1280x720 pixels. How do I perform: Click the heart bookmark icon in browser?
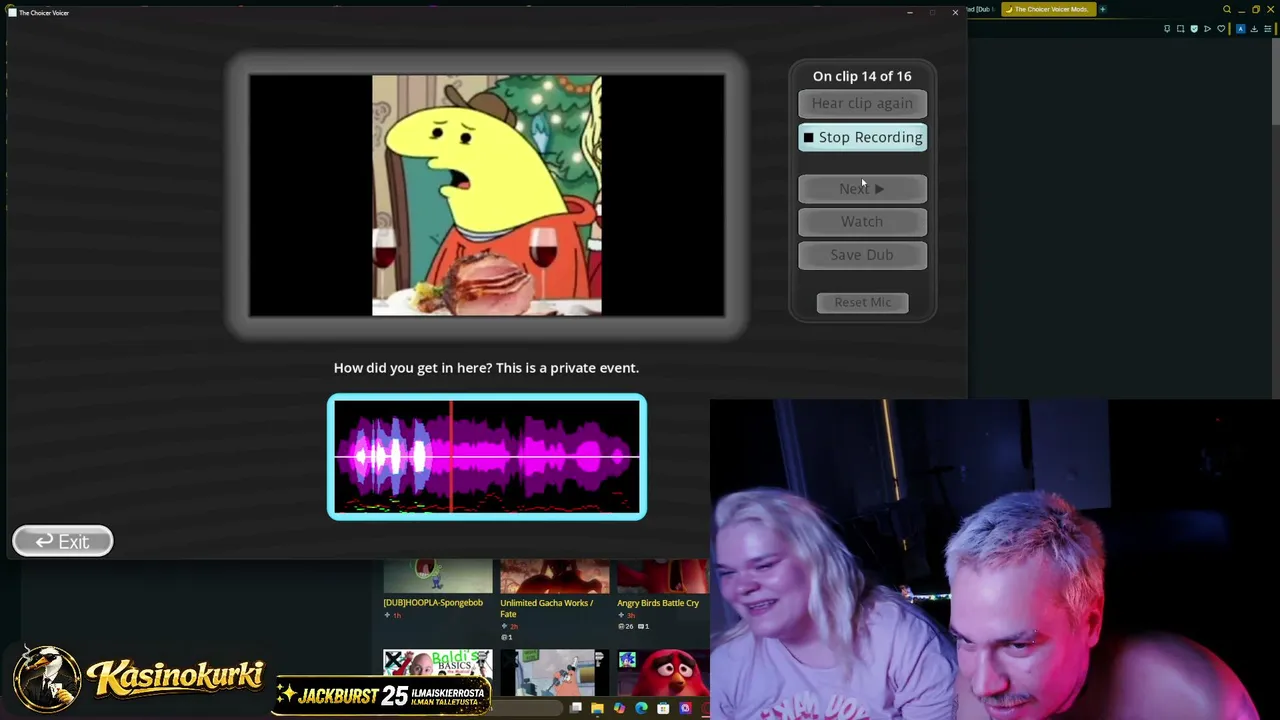[1221, 29]
